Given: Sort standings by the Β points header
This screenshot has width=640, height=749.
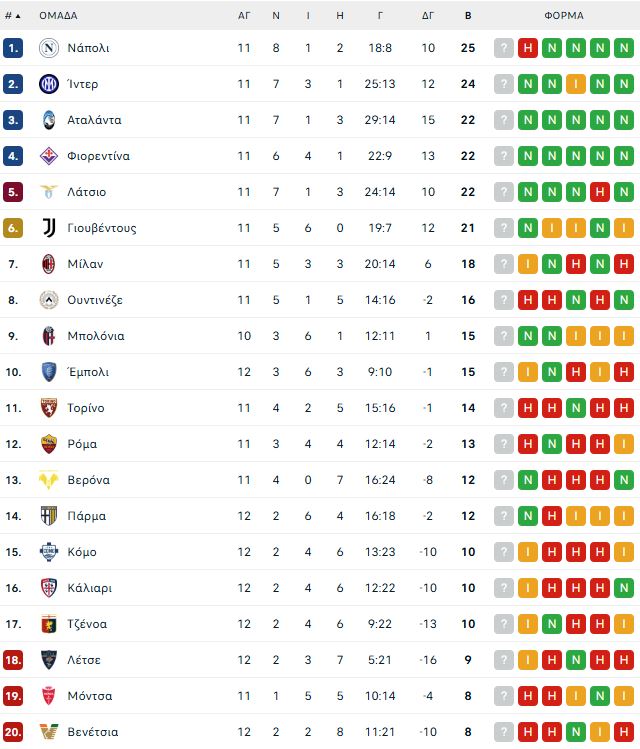Looking at the screenshot, I should pyautogui.click(x=468, y=16).
